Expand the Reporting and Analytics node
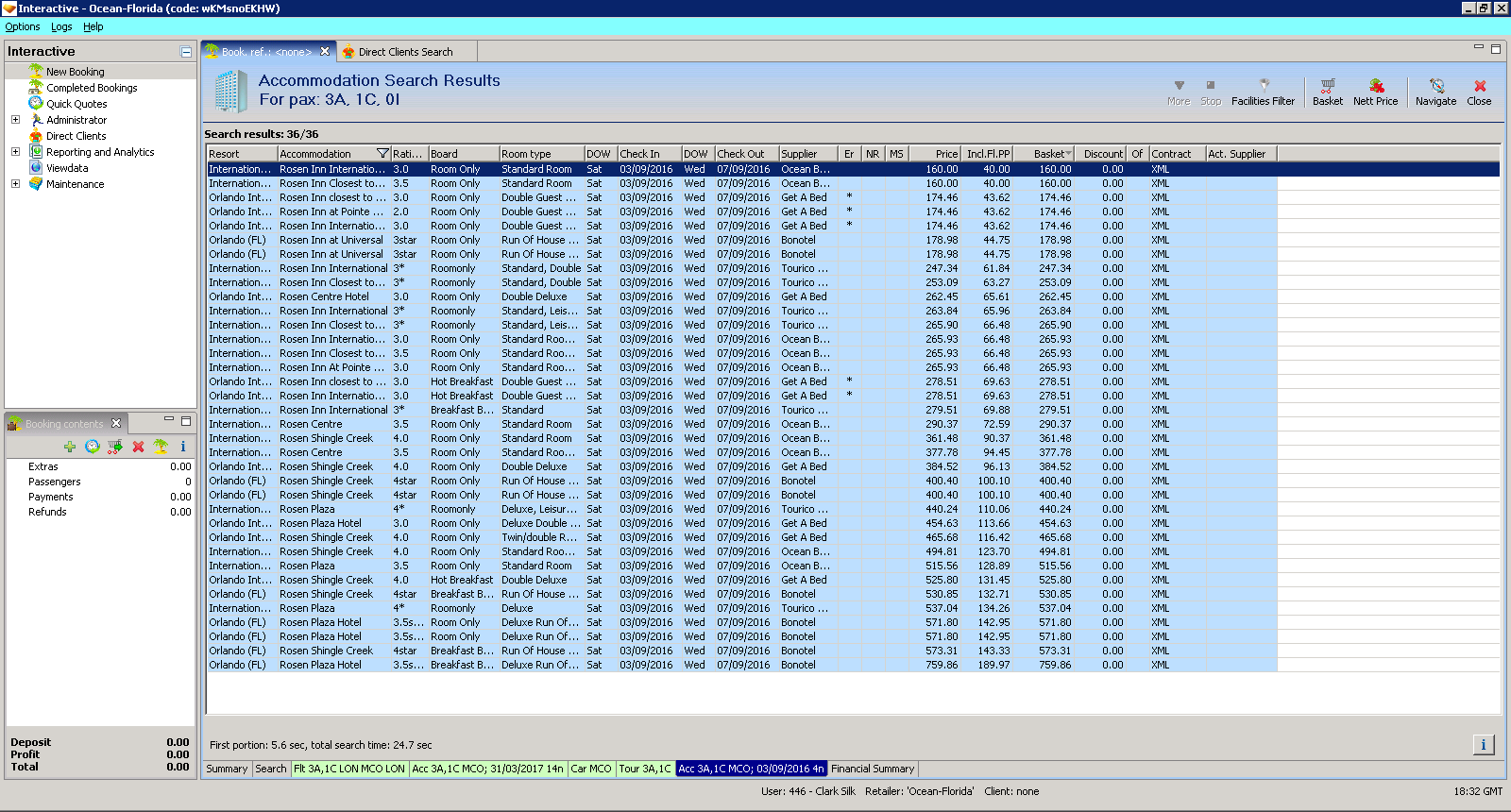Image resolution: width=1511 pixels, height=812 pixels. 15,152
